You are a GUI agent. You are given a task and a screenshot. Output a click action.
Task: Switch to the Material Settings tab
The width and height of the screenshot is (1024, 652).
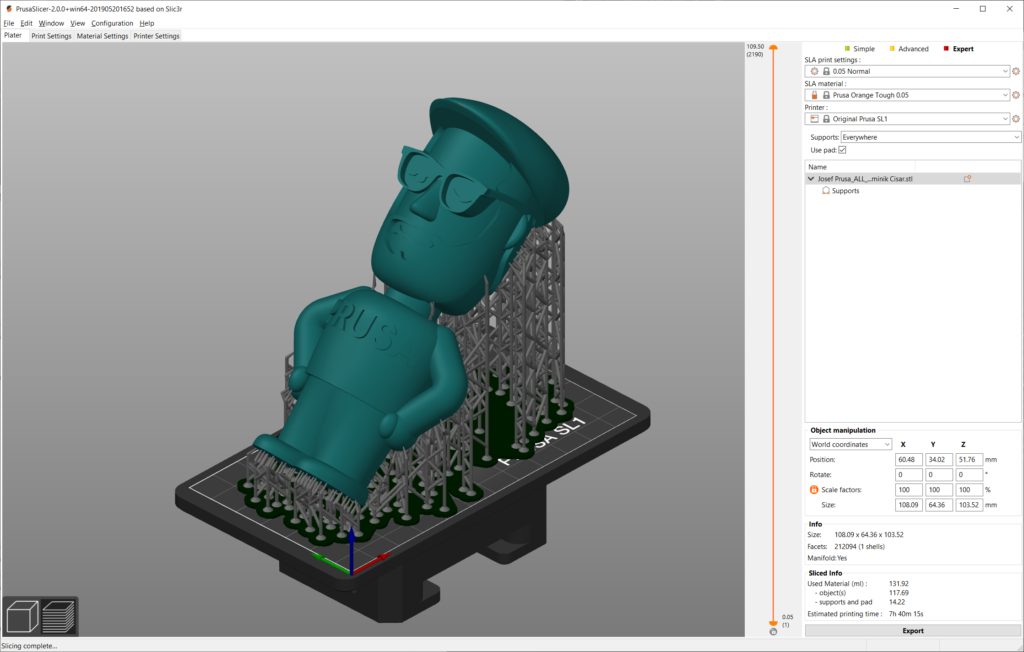(103, 36)
